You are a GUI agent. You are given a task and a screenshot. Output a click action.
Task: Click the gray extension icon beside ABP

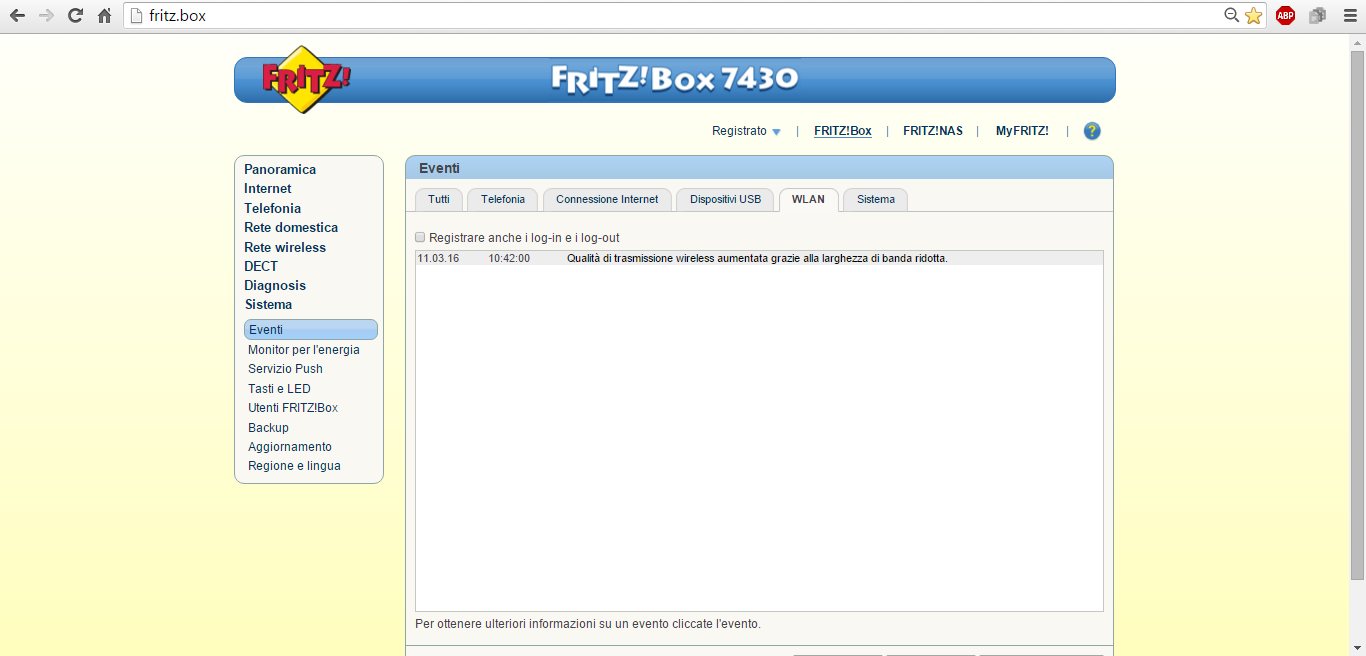[1317, 15]
